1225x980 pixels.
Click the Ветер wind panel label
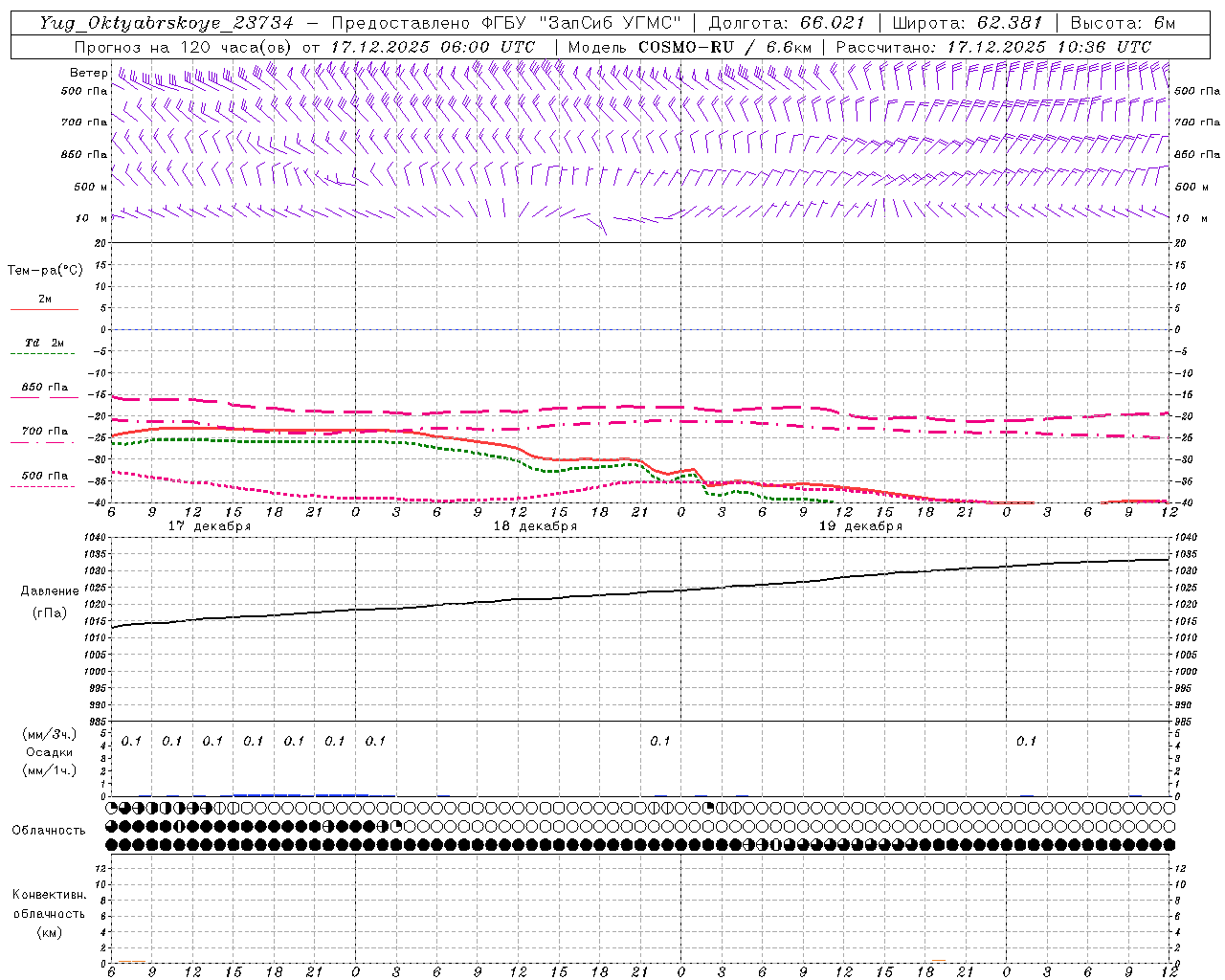pos(89,73)
